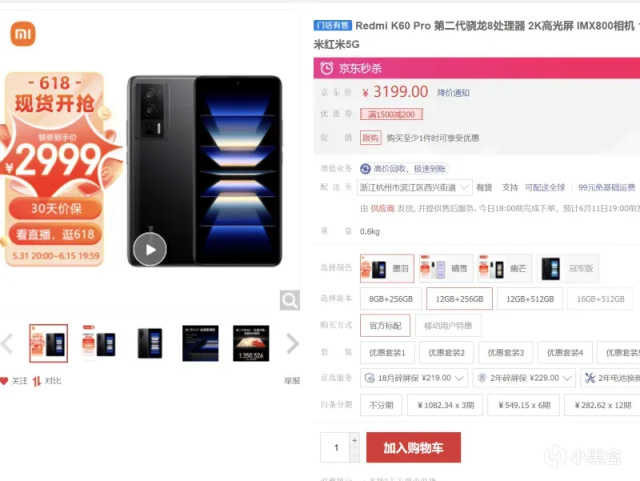Play the product video

tap(150, 249)
